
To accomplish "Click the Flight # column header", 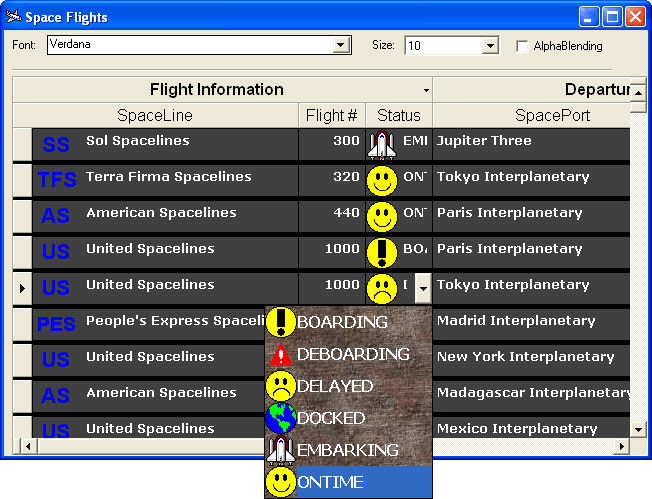I will point(332,115).
